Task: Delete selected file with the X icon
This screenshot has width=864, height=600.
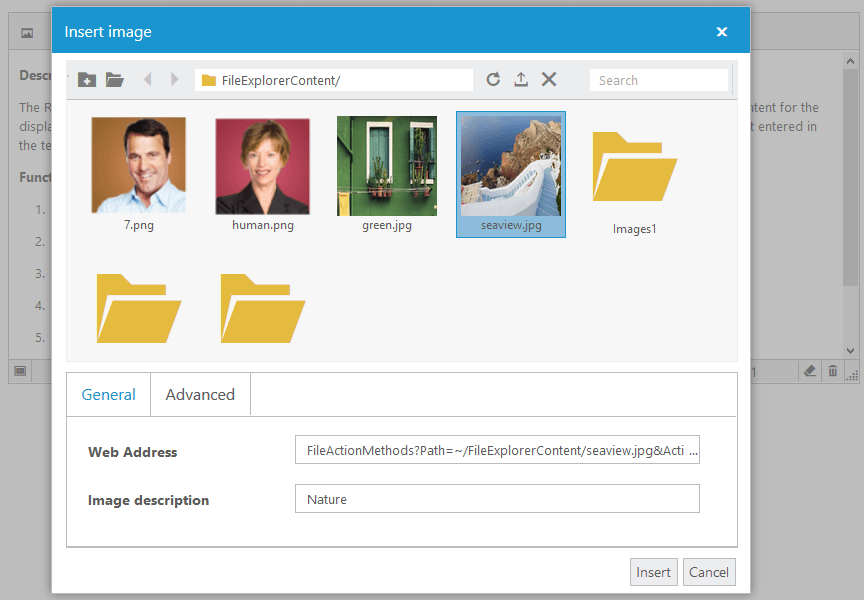Action: coord(549,79)
